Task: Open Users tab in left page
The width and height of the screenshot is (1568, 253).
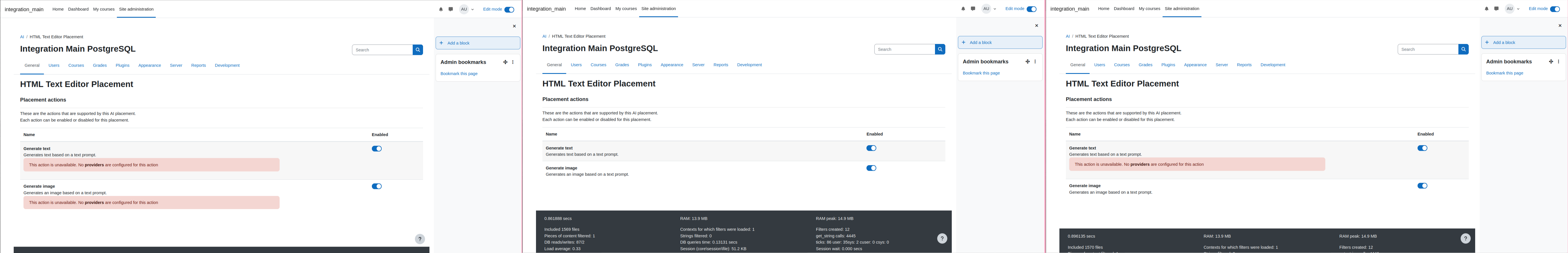Action: pos(54,65)
